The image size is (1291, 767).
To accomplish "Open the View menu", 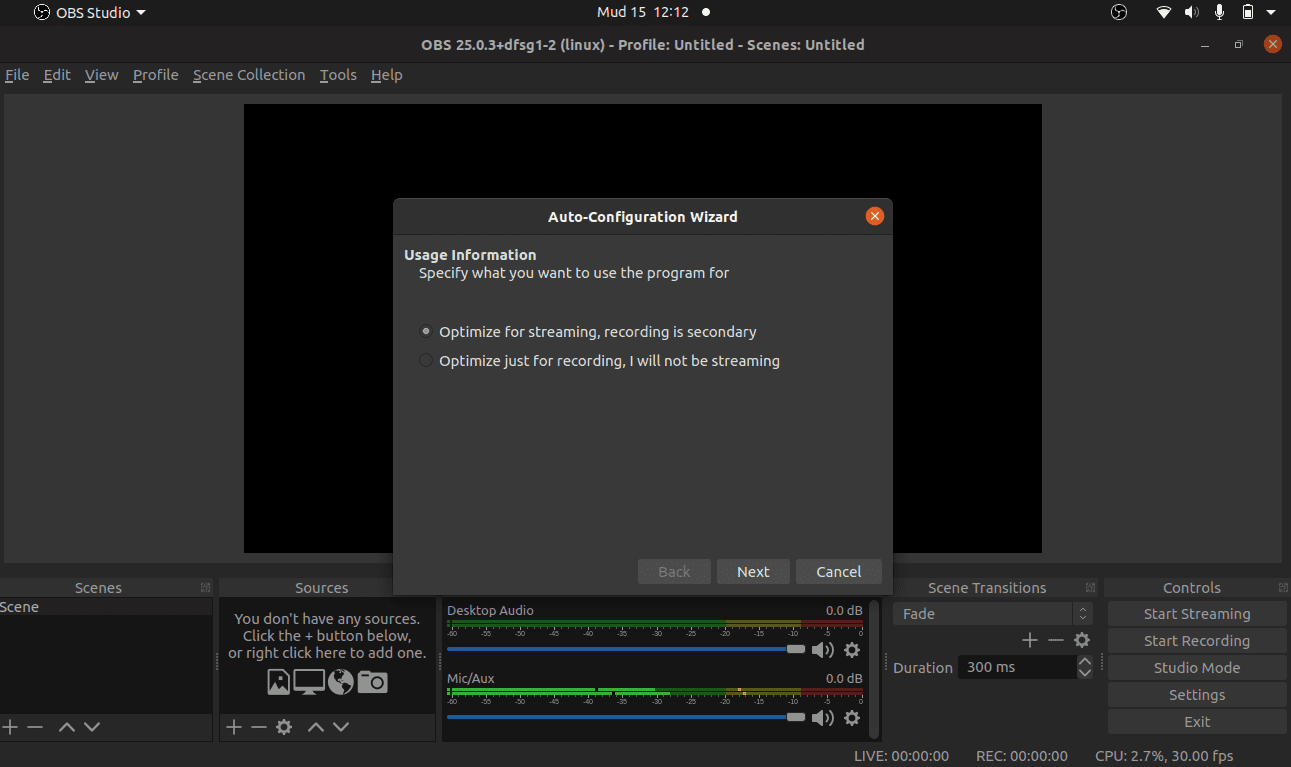I will tap(101, 75).
